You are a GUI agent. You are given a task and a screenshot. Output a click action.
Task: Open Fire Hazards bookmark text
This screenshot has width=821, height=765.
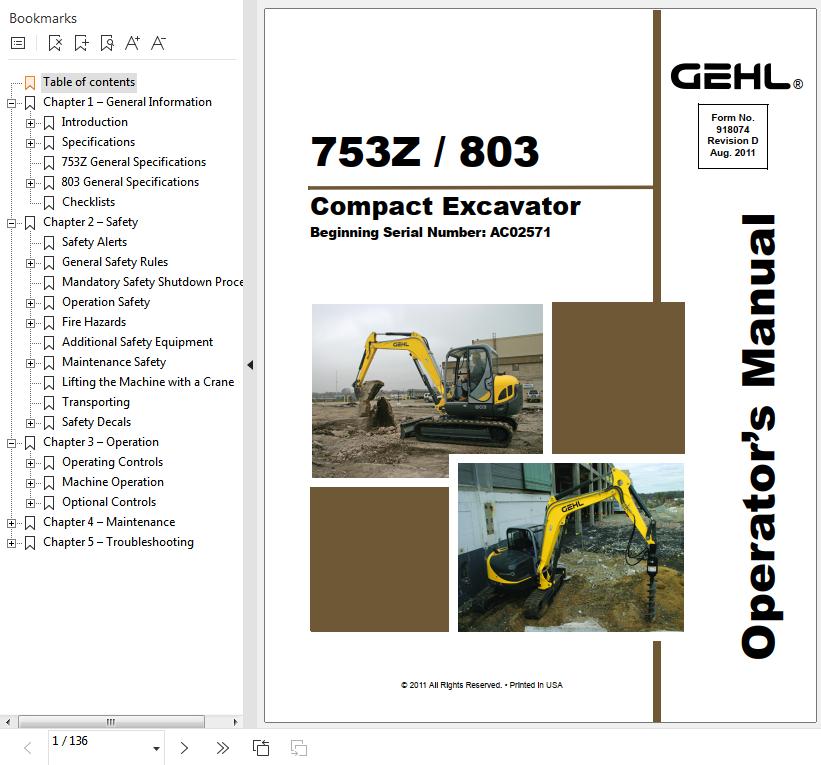94,322
